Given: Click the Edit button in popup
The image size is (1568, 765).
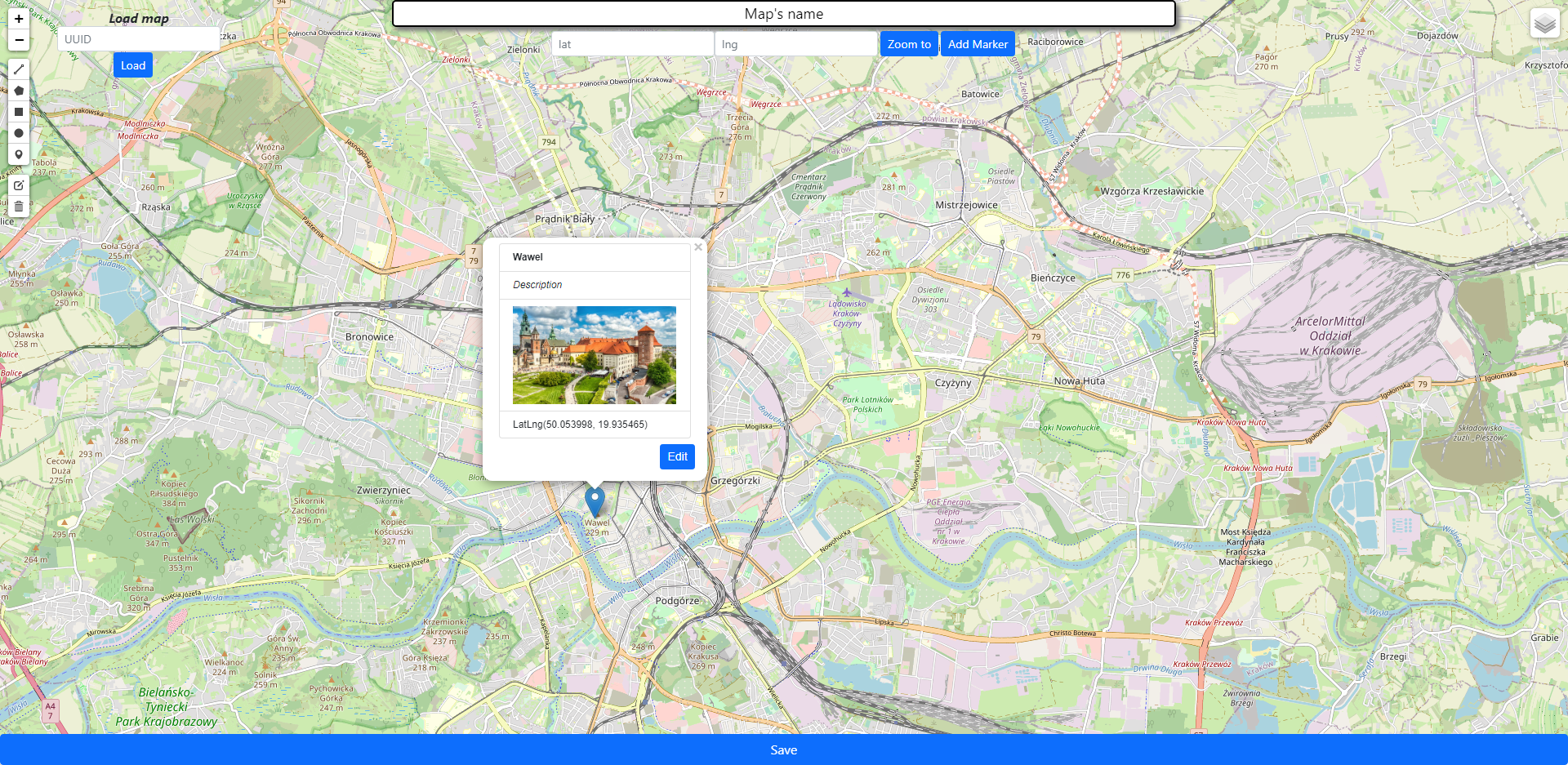Looking at the screenshot, I should click(x=677, y=456).
